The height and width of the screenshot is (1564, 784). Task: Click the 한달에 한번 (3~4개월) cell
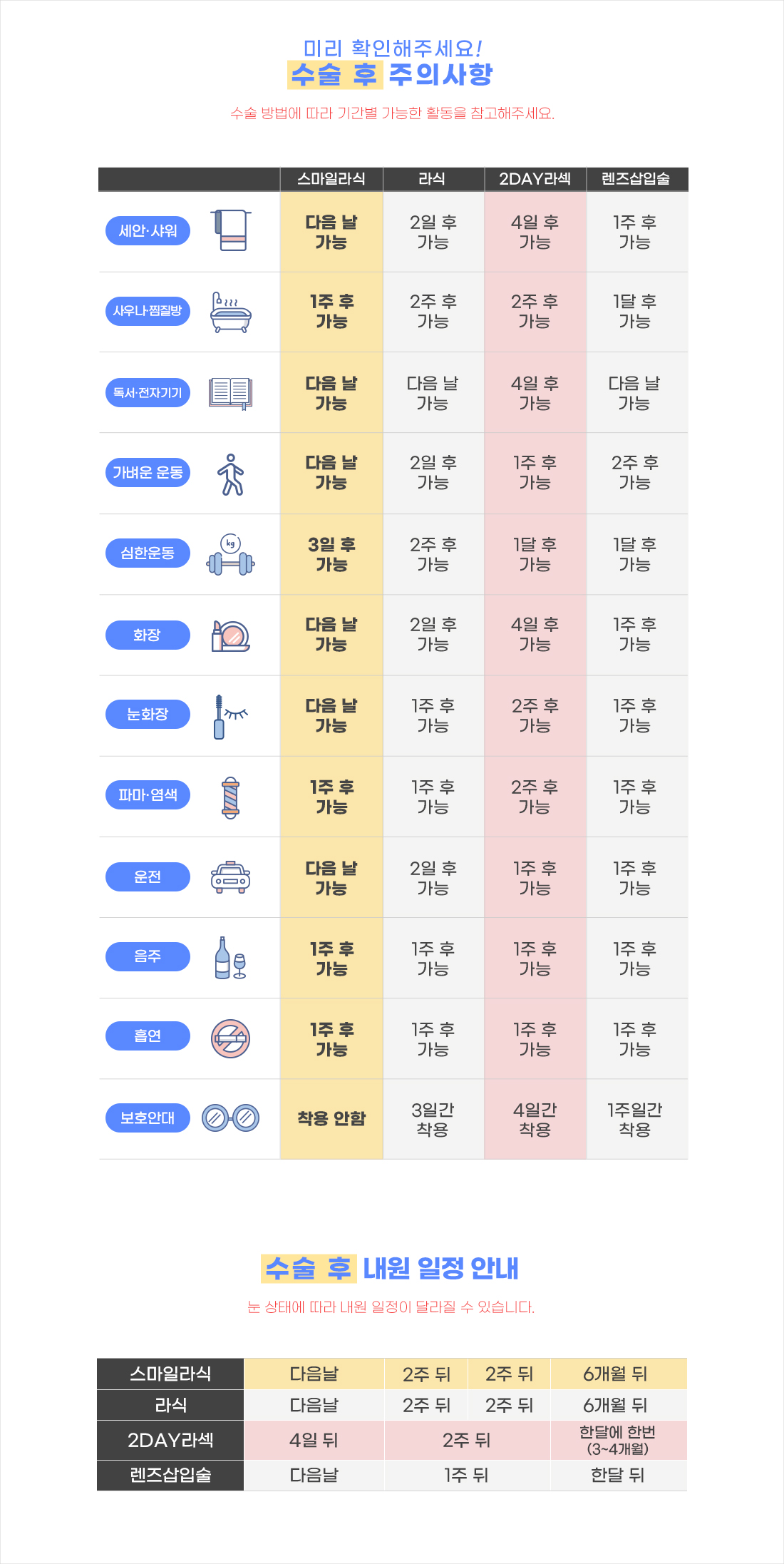tap(618, 1440)
